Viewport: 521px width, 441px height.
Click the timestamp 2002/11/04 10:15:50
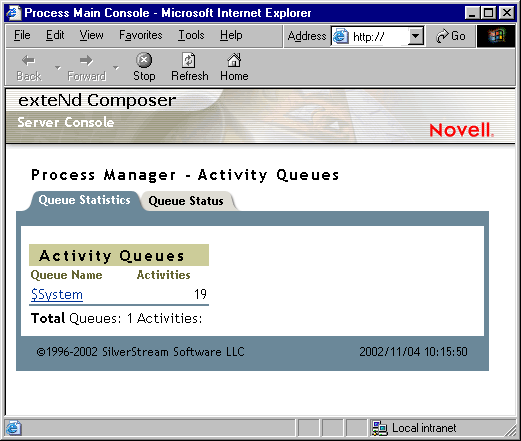click(413, 352)
